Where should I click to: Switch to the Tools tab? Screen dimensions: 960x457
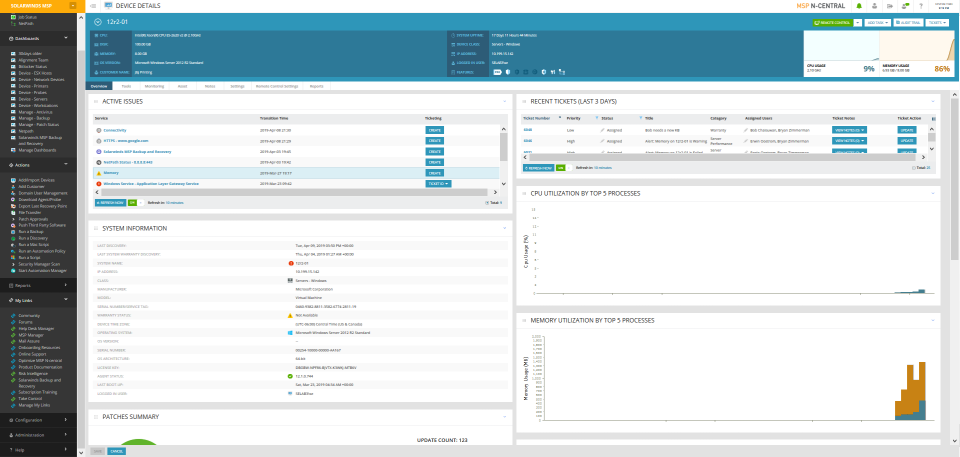[x=126, y=86]
